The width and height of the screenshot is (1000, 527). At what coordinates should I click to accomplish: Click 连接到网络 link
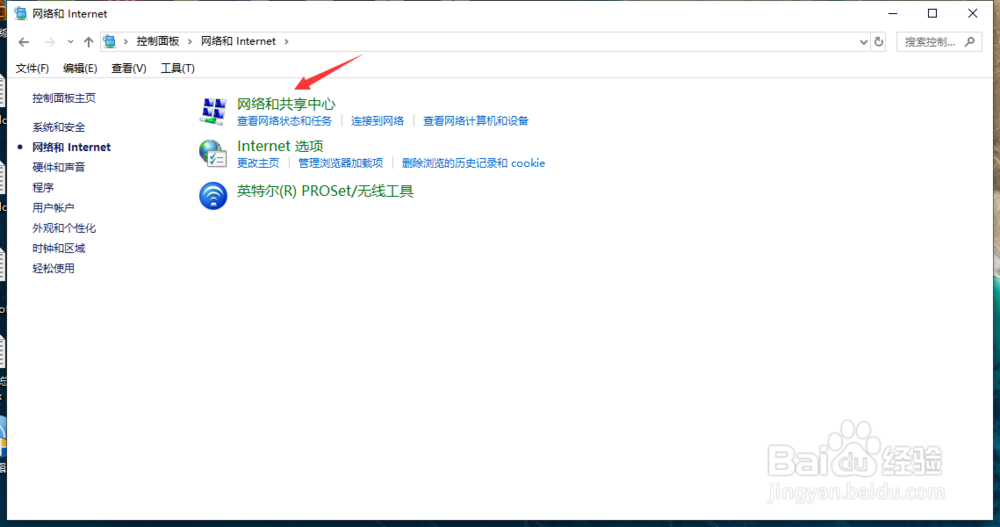378,121
